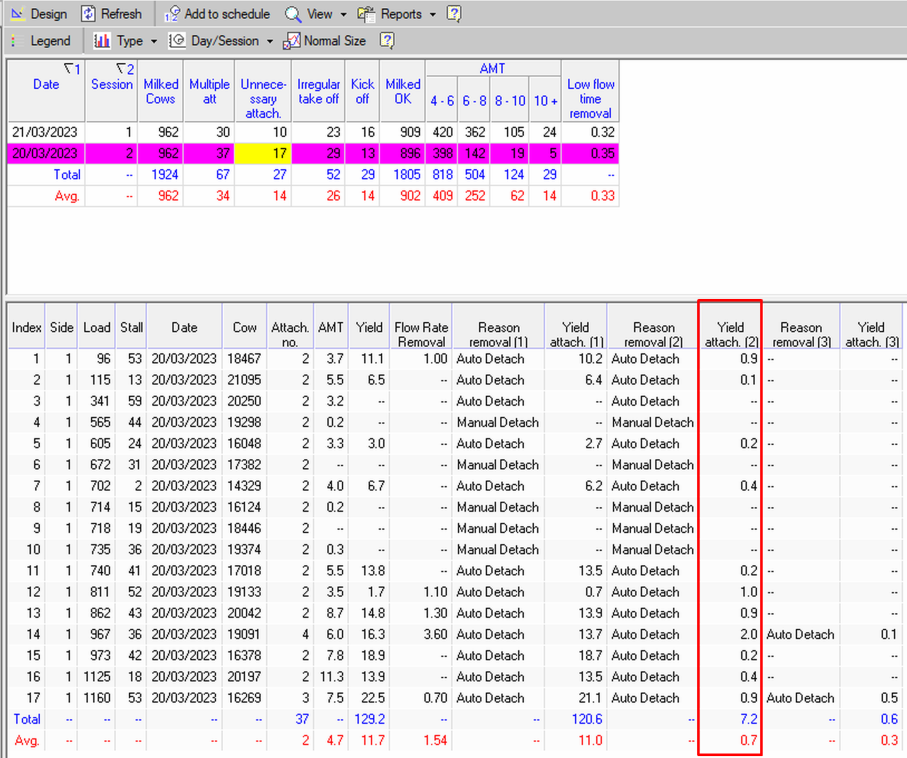Open the Day/Session dropdown arrow
The width and height of the screenshot is (907, 758).
point(270,42)
